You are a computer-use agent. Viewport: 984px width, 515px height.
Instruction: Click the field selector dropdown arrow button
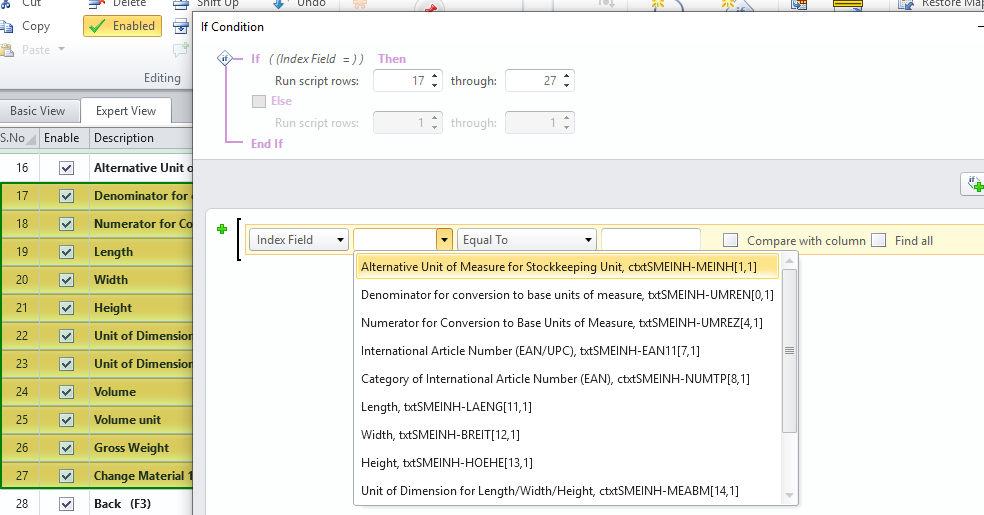click(x=444, y=240)
